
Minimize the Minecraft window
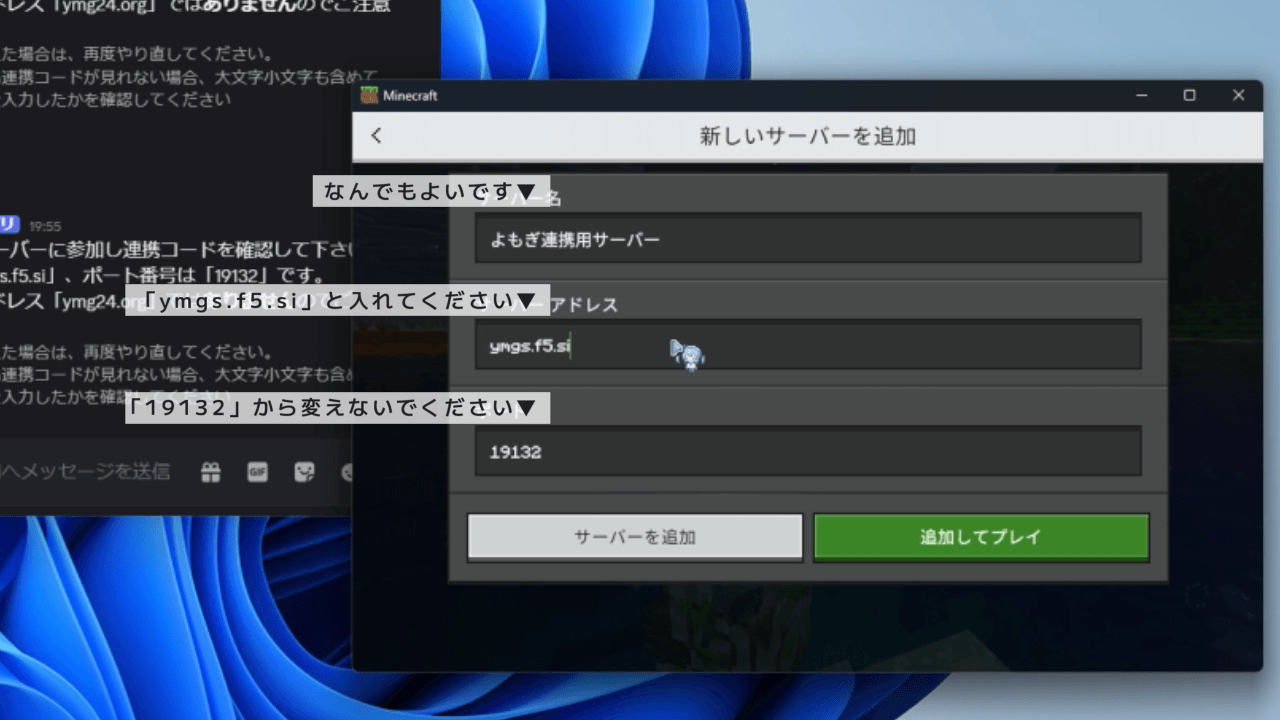click(x=1142, y=95)
